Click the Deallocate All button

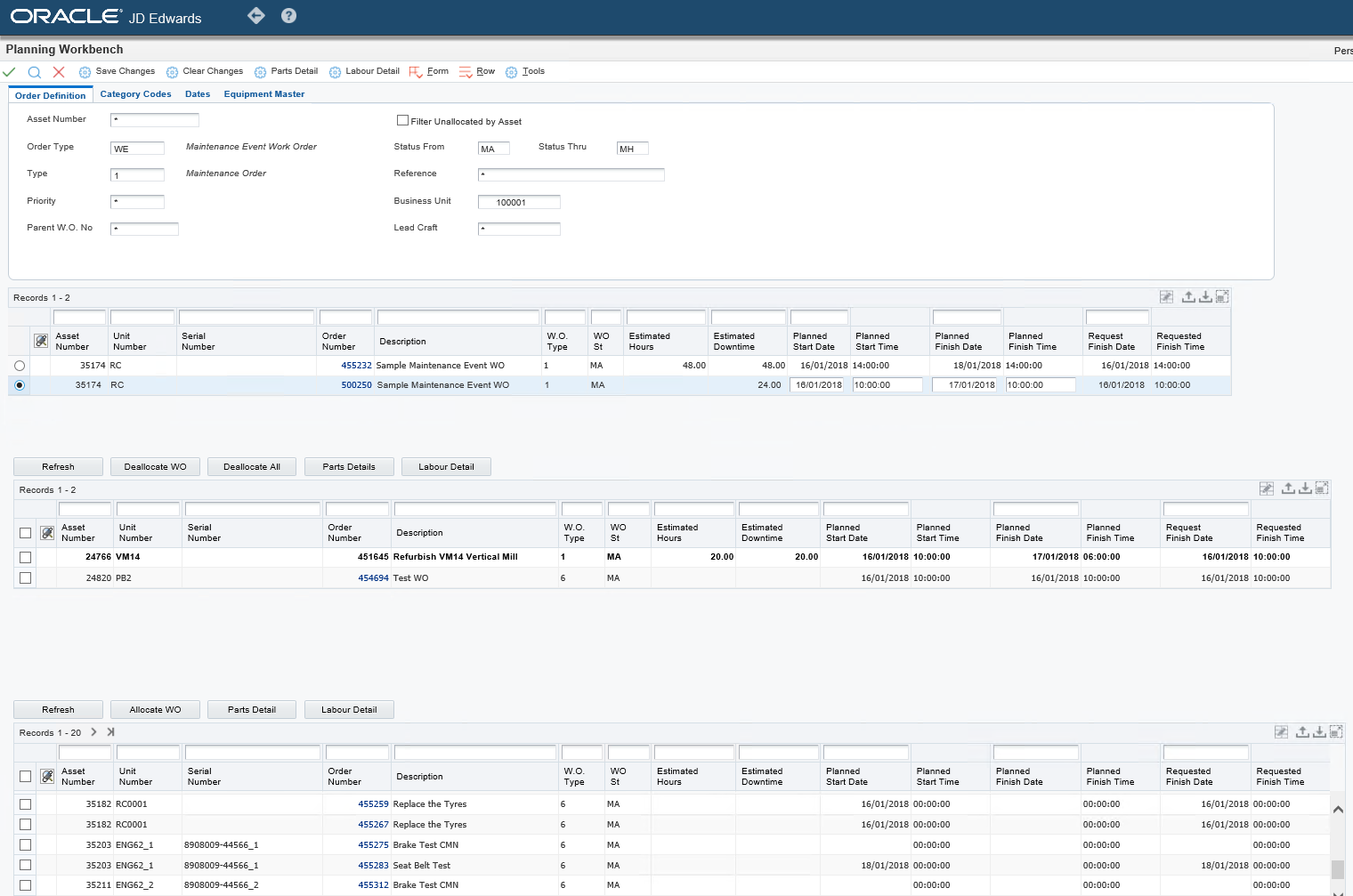click(252, 467)
